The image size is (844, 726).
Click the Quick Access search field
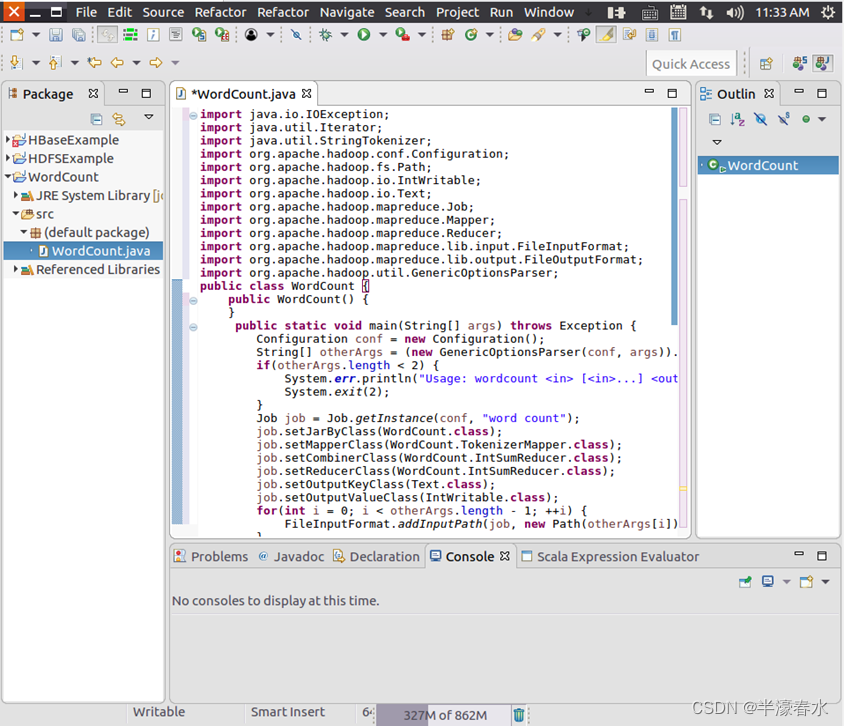[691, 64]
